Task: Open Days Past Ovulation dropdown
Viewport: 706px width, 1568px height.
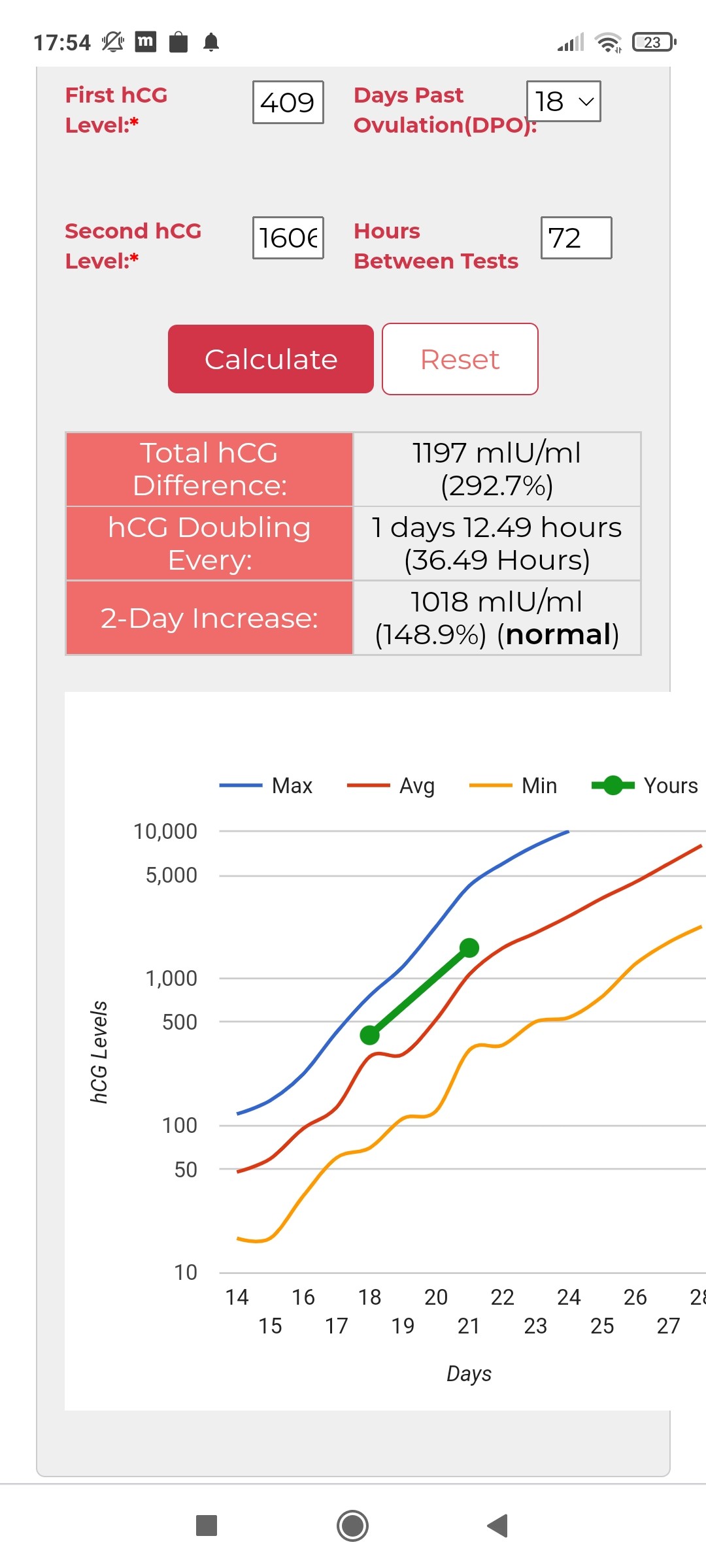Action: tap(563, 101)
